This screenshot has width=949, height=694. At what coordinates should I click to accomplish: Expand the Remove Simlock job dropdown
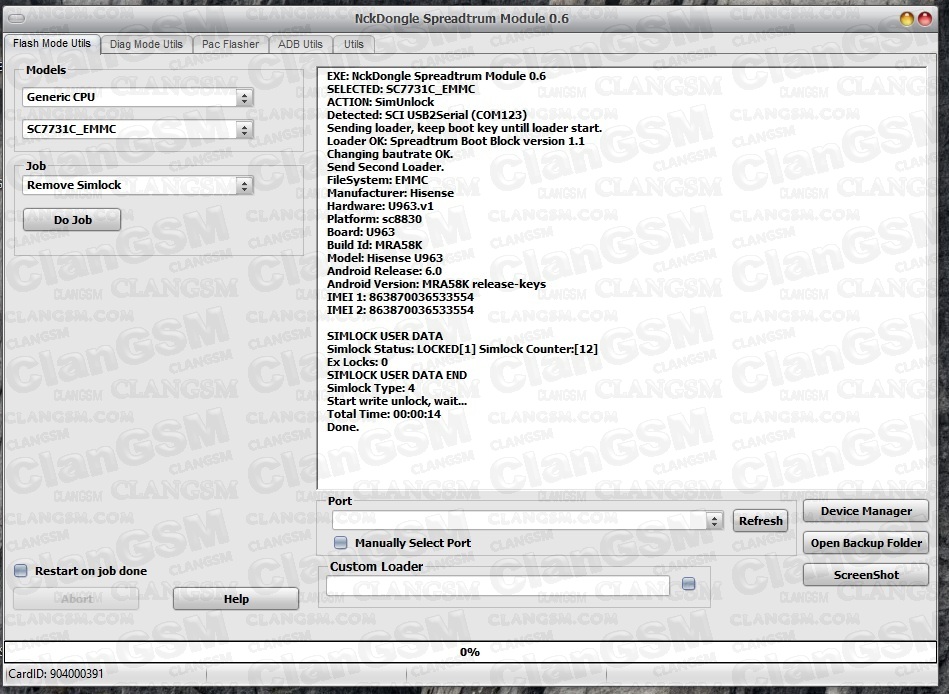pyautogui.click(x=137, y=185)
